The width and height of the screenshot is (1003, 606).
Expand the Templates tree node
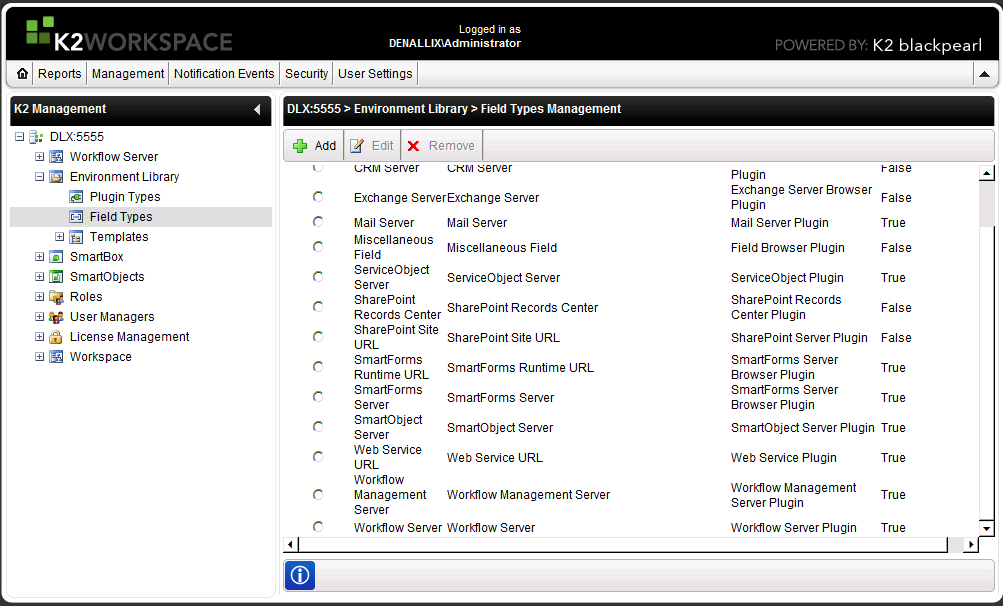pyautogui.click(x=60, y=237)
